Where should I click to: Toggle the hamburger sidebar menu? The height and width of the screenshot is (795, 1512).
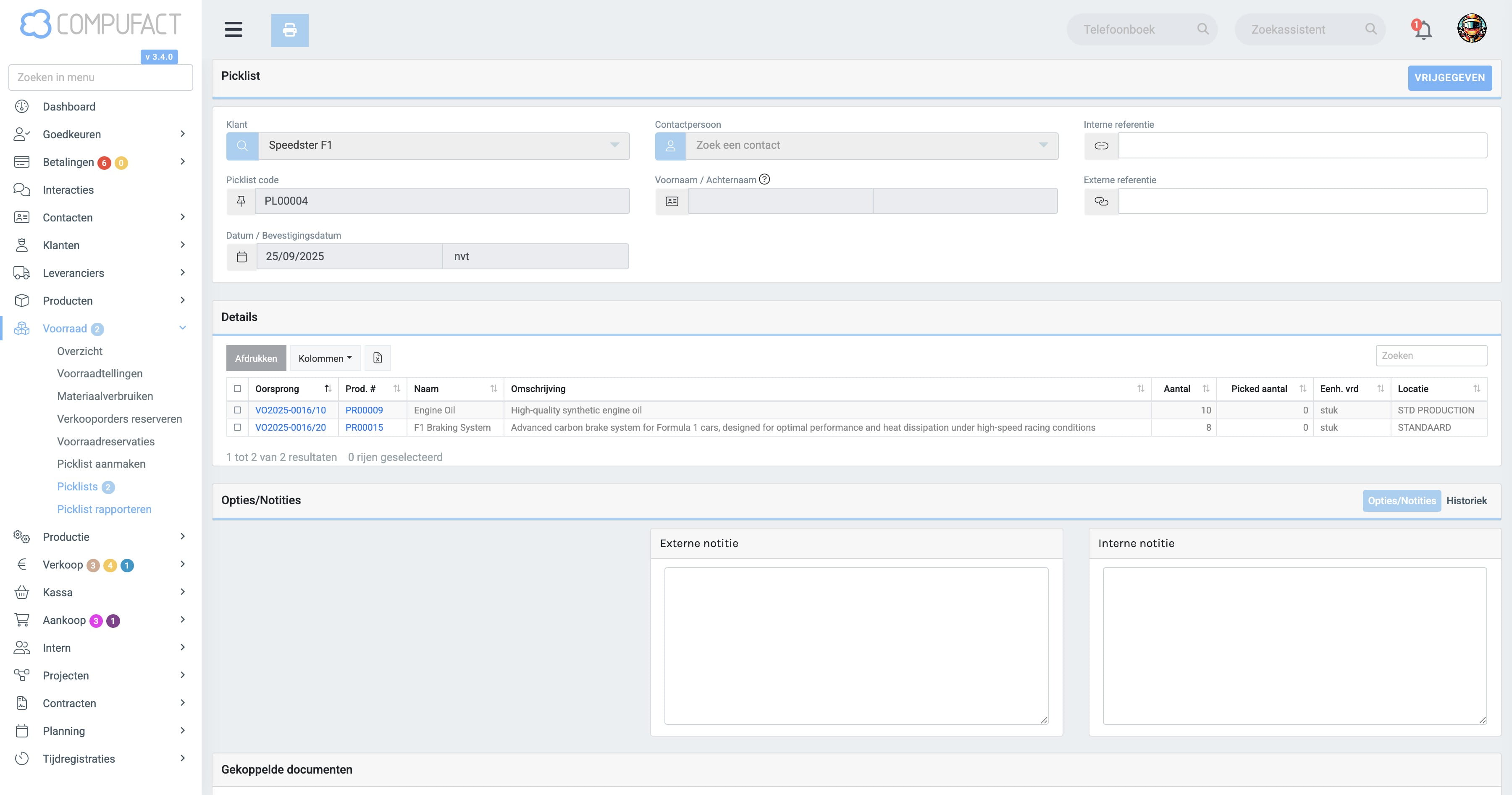click(x=233, y=29)
